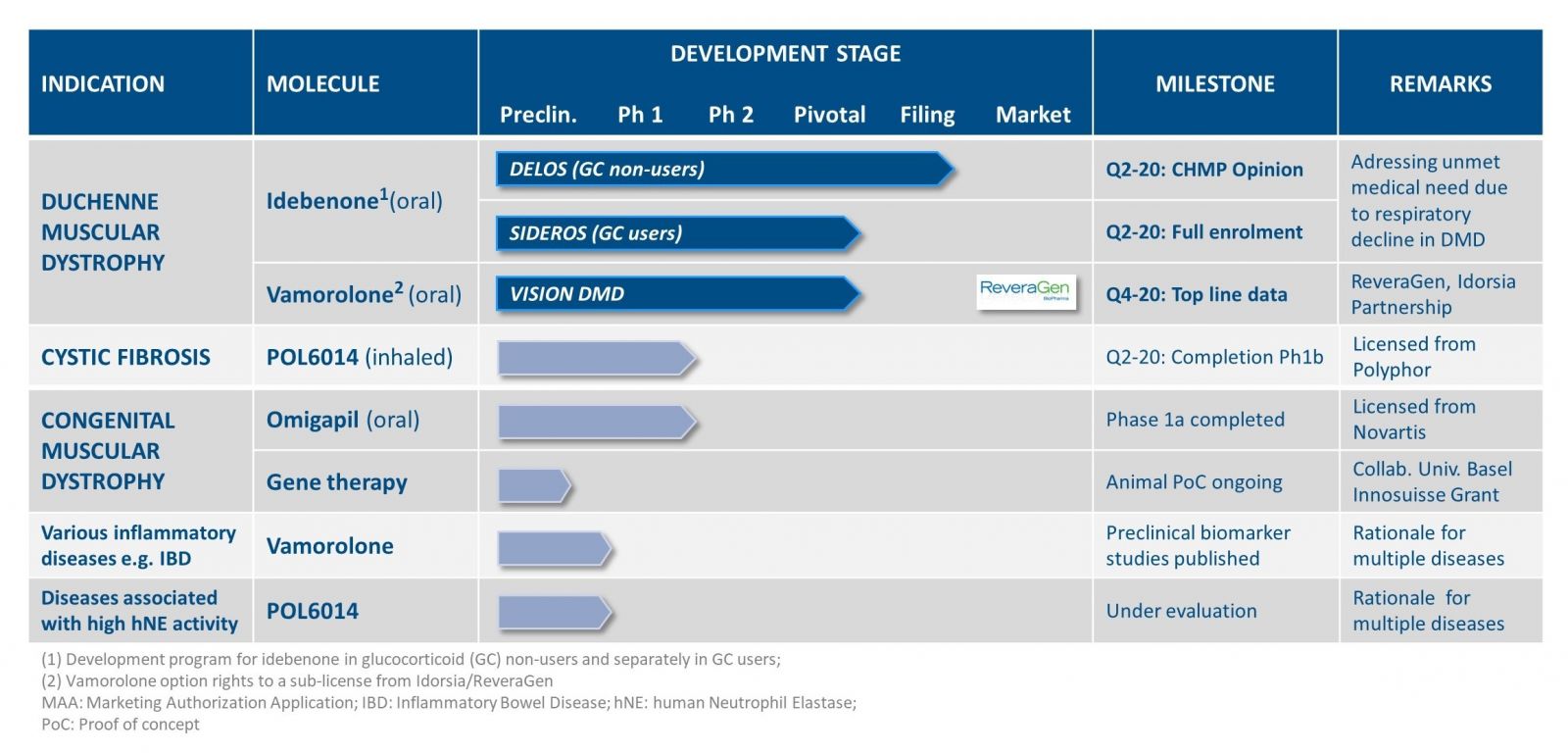
Task: Click the Q4-20: Top line data milestone
Action: tap(1197, 294)
